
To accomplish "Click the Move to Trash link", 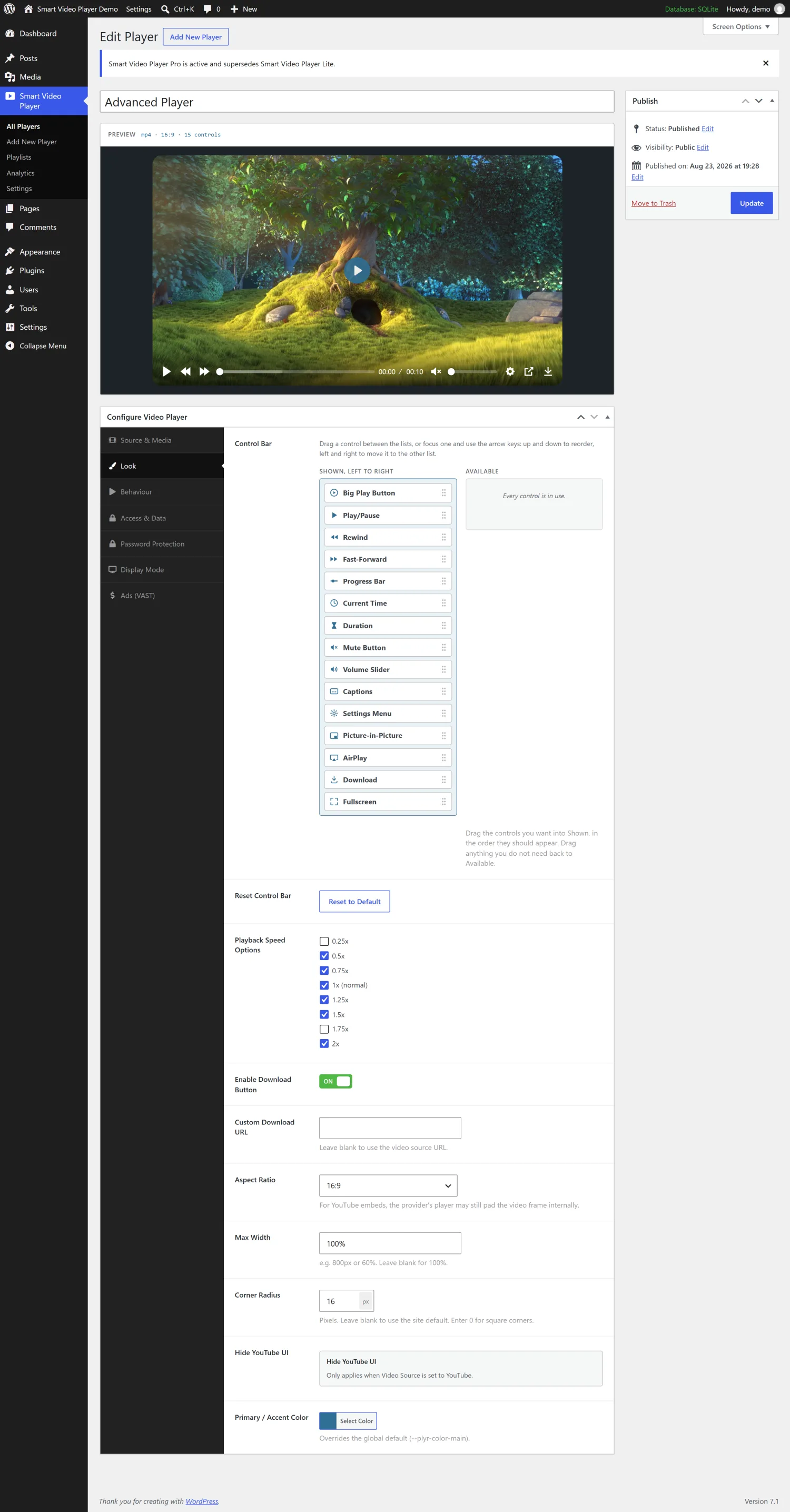I will 653,203.
